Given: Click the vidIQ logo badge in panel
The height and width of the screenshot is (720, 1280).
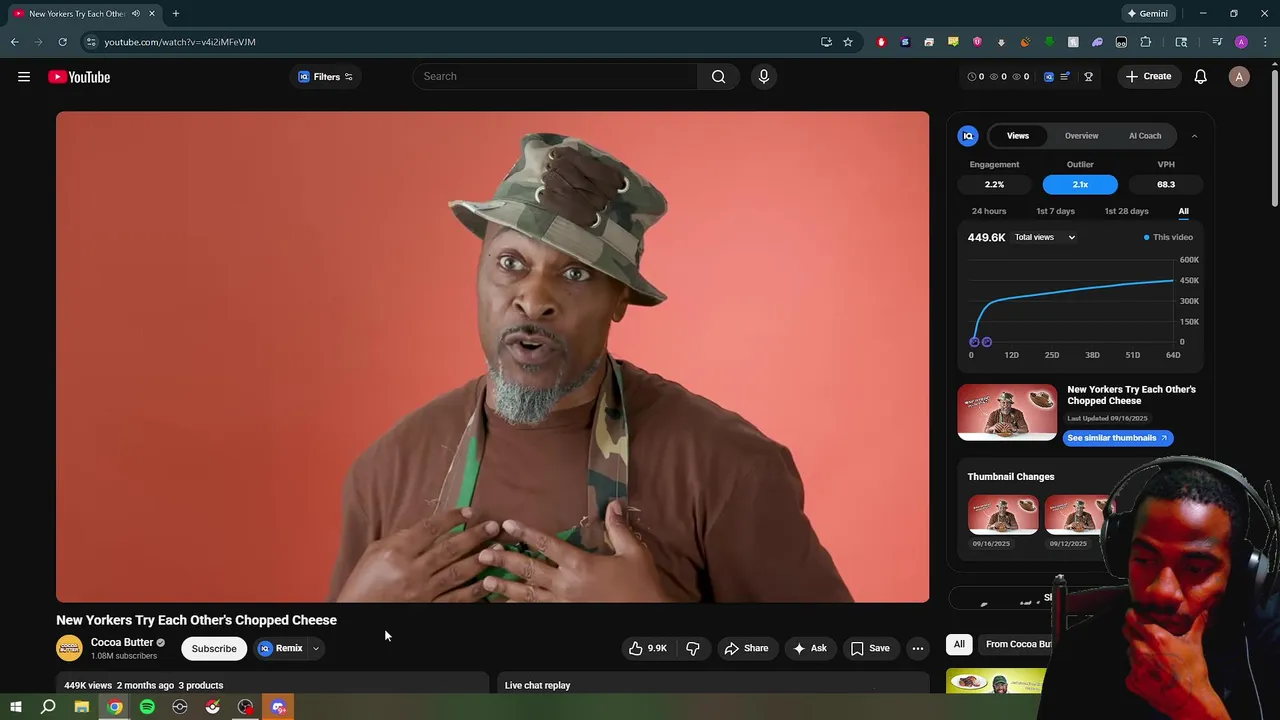Looking at the screenshot, I should click(x=968, y=136).
